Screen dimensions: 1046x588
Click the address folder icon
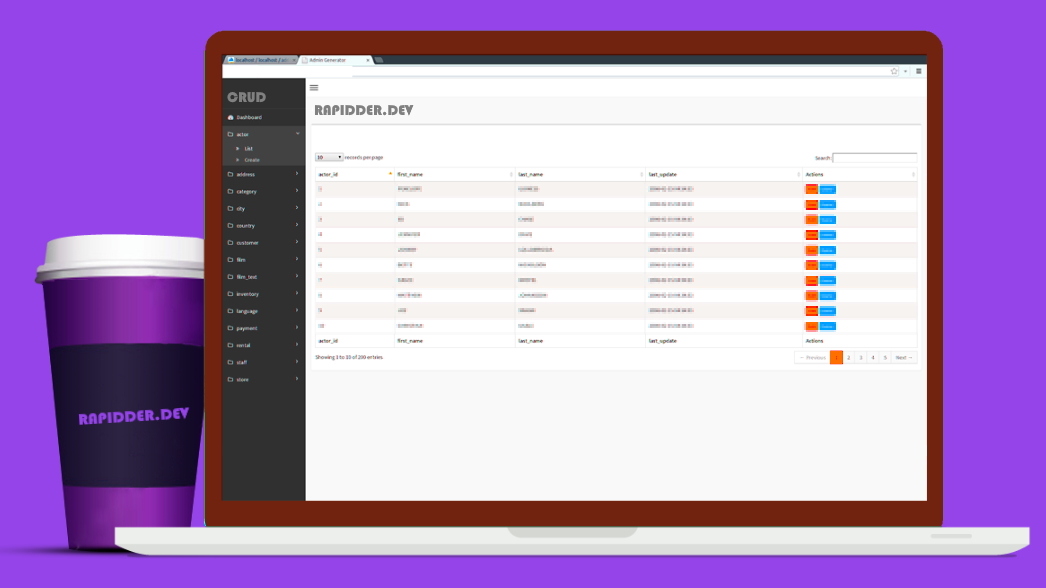(x=231, y=174)
